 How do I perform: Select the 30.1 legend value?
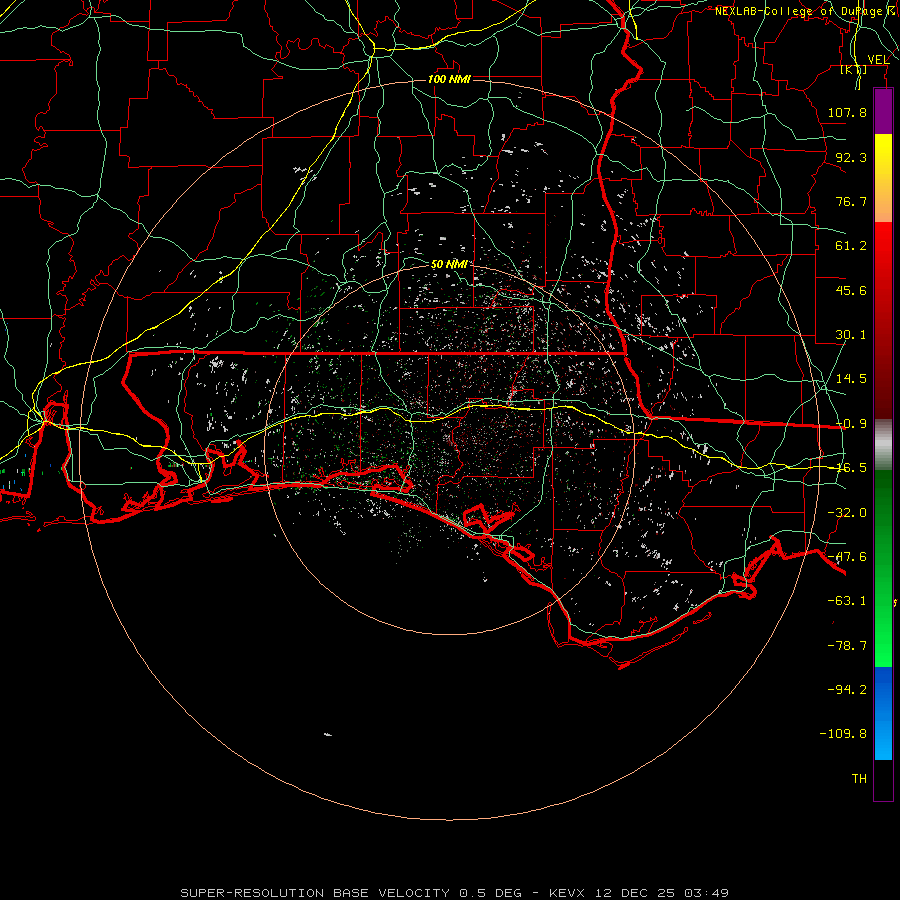[x=851, y=335]
